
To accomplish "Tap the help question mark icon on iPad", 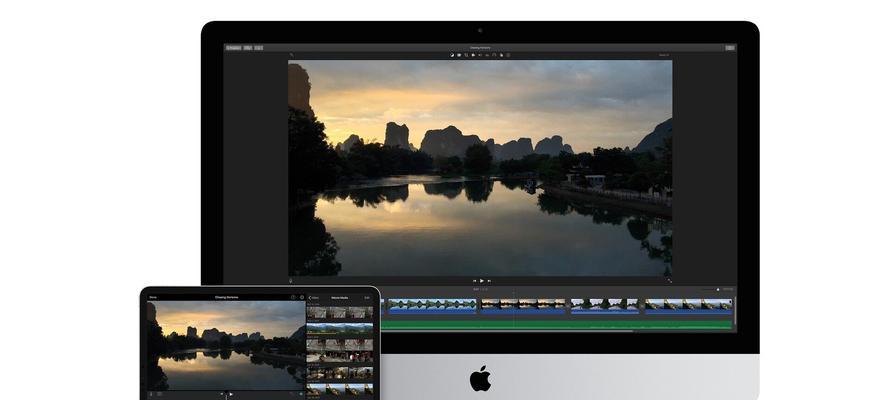I will coord(293,297).
